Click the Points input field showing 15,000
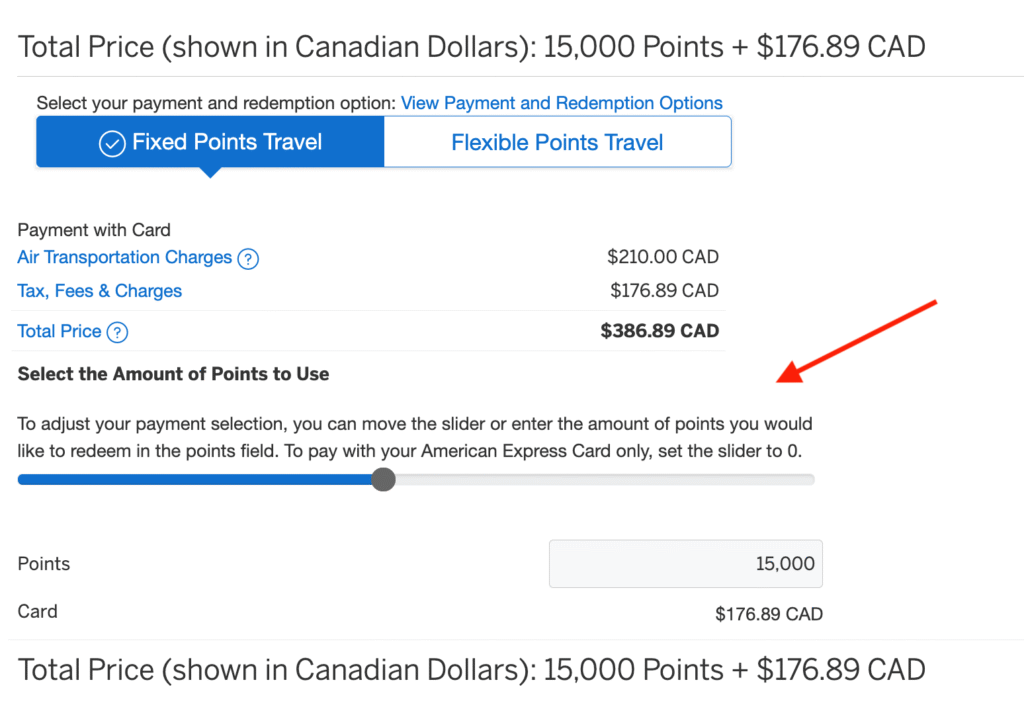Viewport: 1024px width, 707px height. 685,563
